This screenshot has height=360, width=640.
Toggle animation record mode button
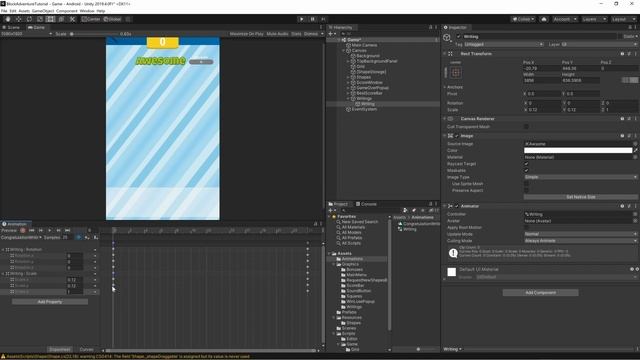pyautogui.click(x=23, y=231)
